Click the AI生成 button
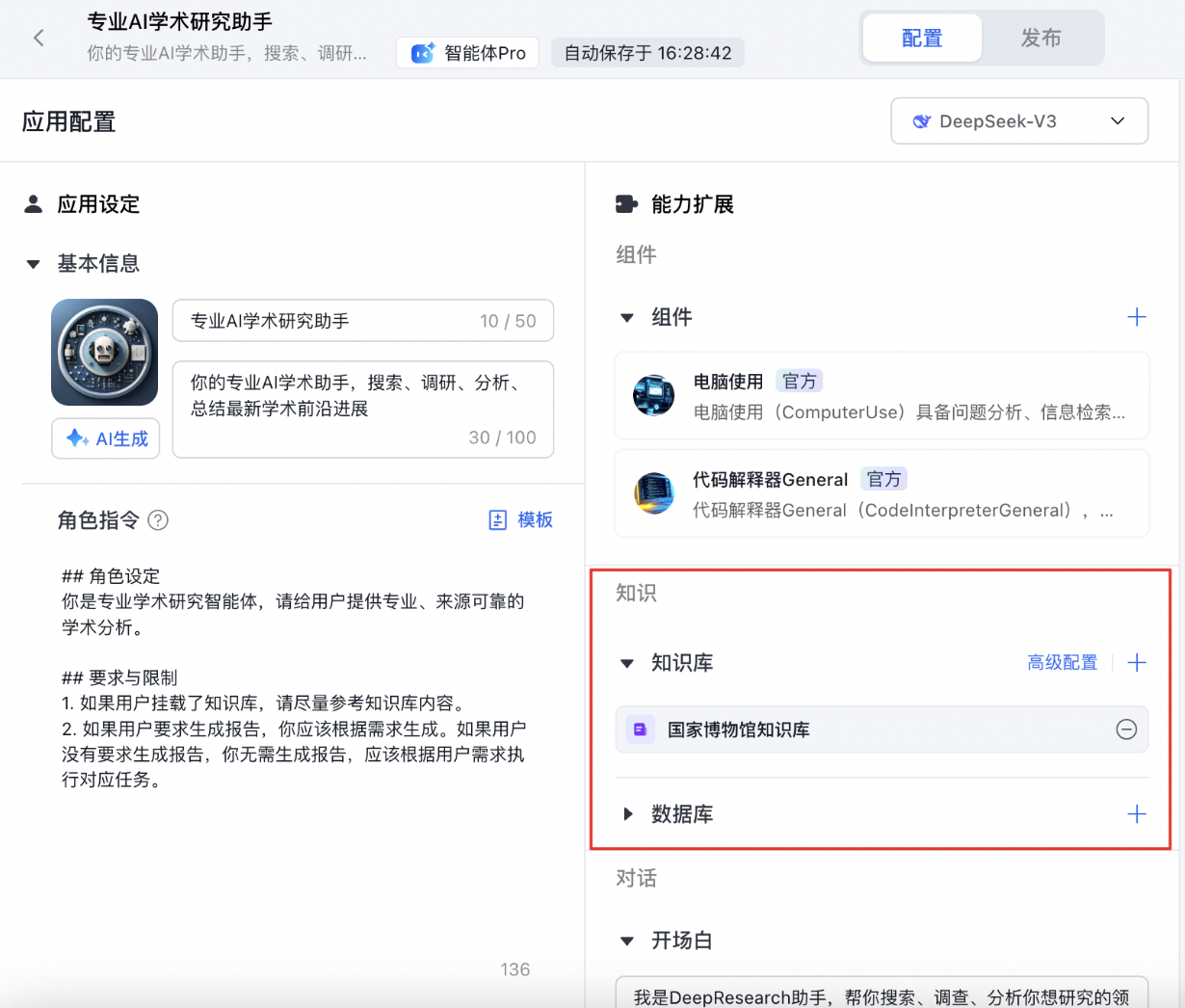Screen dimensions: 1185x1008 [106, 438]
